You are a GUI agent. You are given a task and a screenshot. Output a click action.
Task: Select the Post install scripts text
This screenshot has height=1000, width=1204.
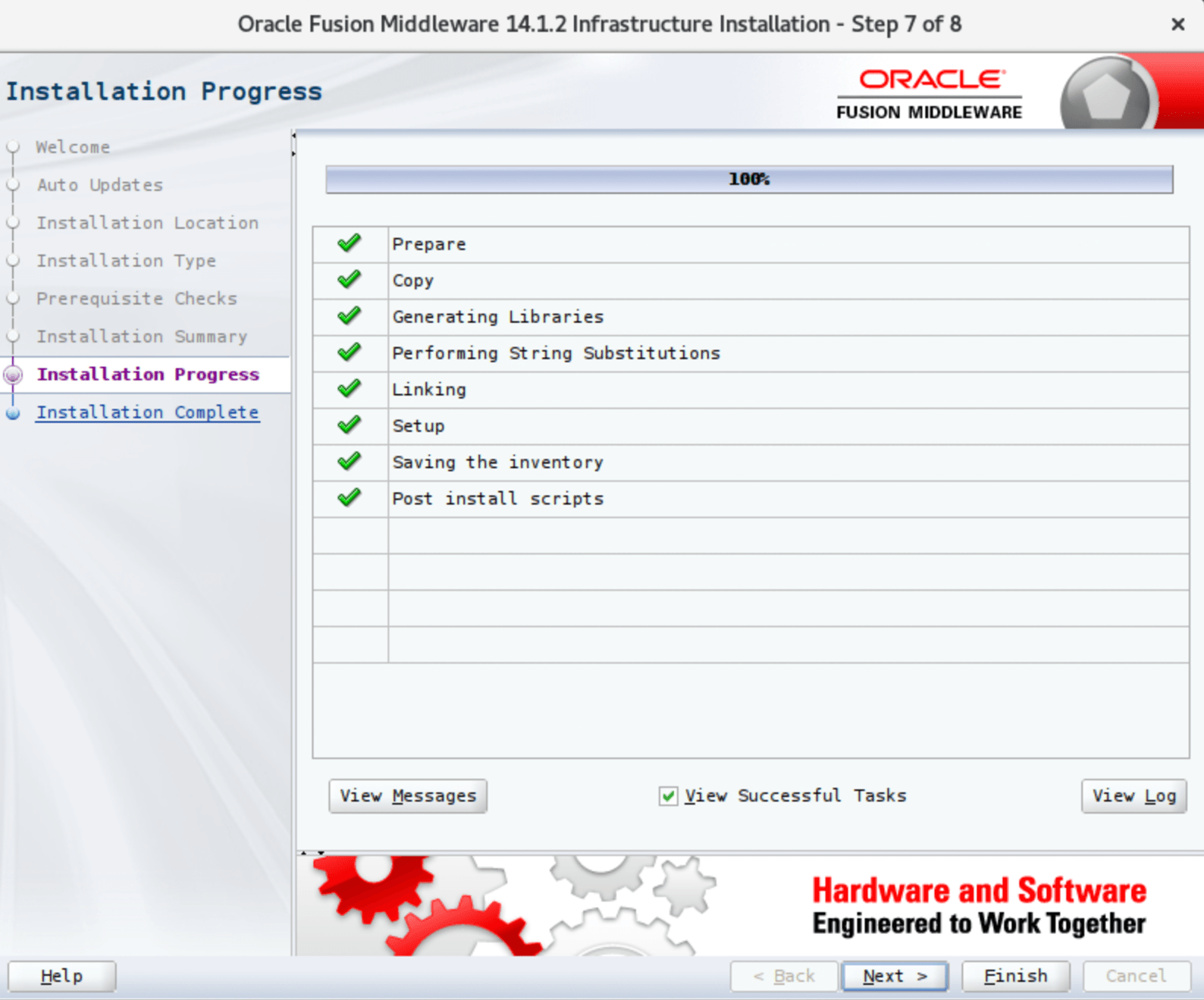coord(497,499)
